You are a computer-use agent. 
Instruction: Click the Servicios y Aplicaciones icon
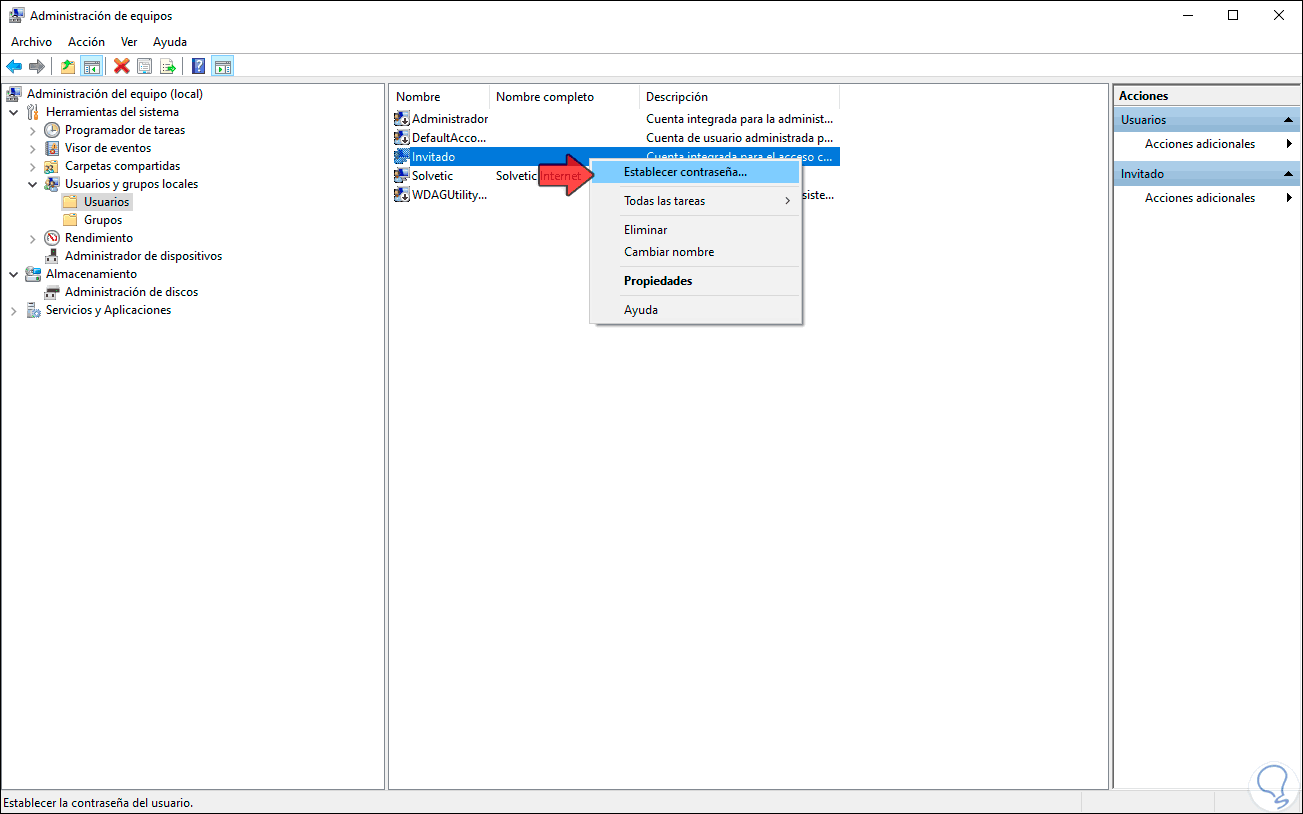click(34, 310)
